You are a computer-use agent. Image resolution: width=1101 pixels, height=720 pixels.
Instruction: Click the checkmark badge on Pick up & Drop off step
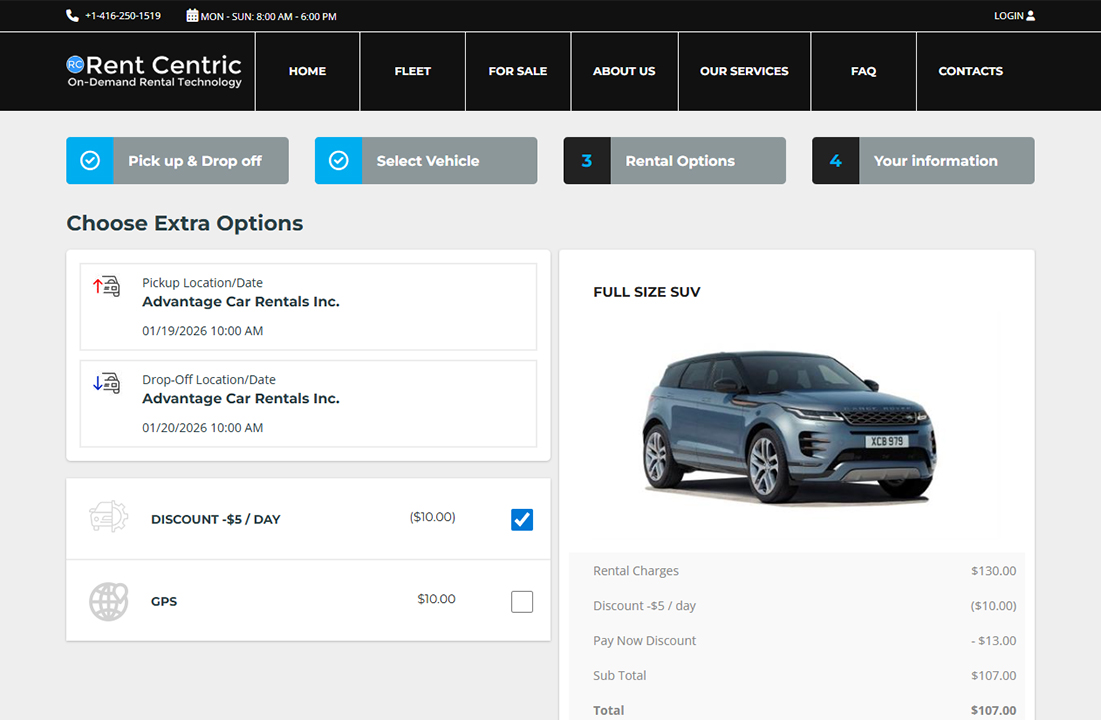point(89,160)
